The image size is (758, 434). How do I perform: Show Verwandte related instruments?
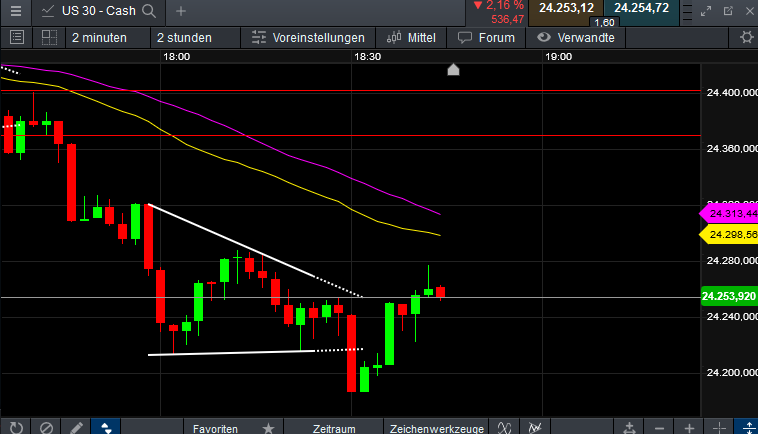point(575,38)
